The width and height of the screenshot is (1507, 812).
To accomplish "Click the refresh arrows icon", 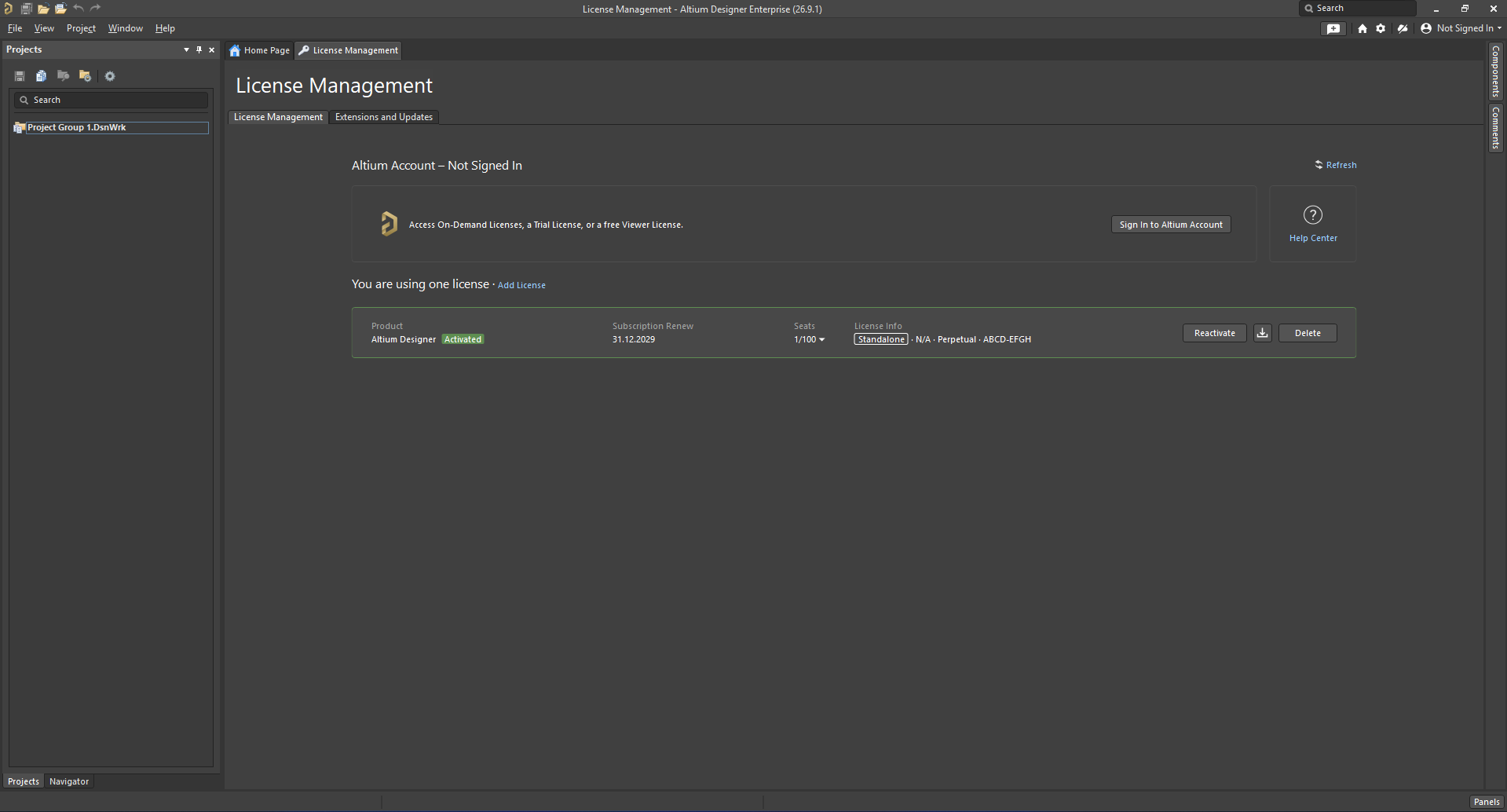I will coord(1319,165).
